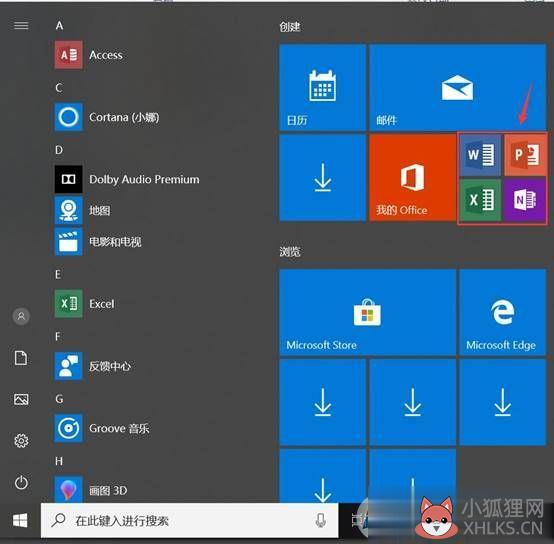Open the 我的 Office tile
The width and height of the screenshot is (554, 544).
pyautogui.click(x=413, y=177)
